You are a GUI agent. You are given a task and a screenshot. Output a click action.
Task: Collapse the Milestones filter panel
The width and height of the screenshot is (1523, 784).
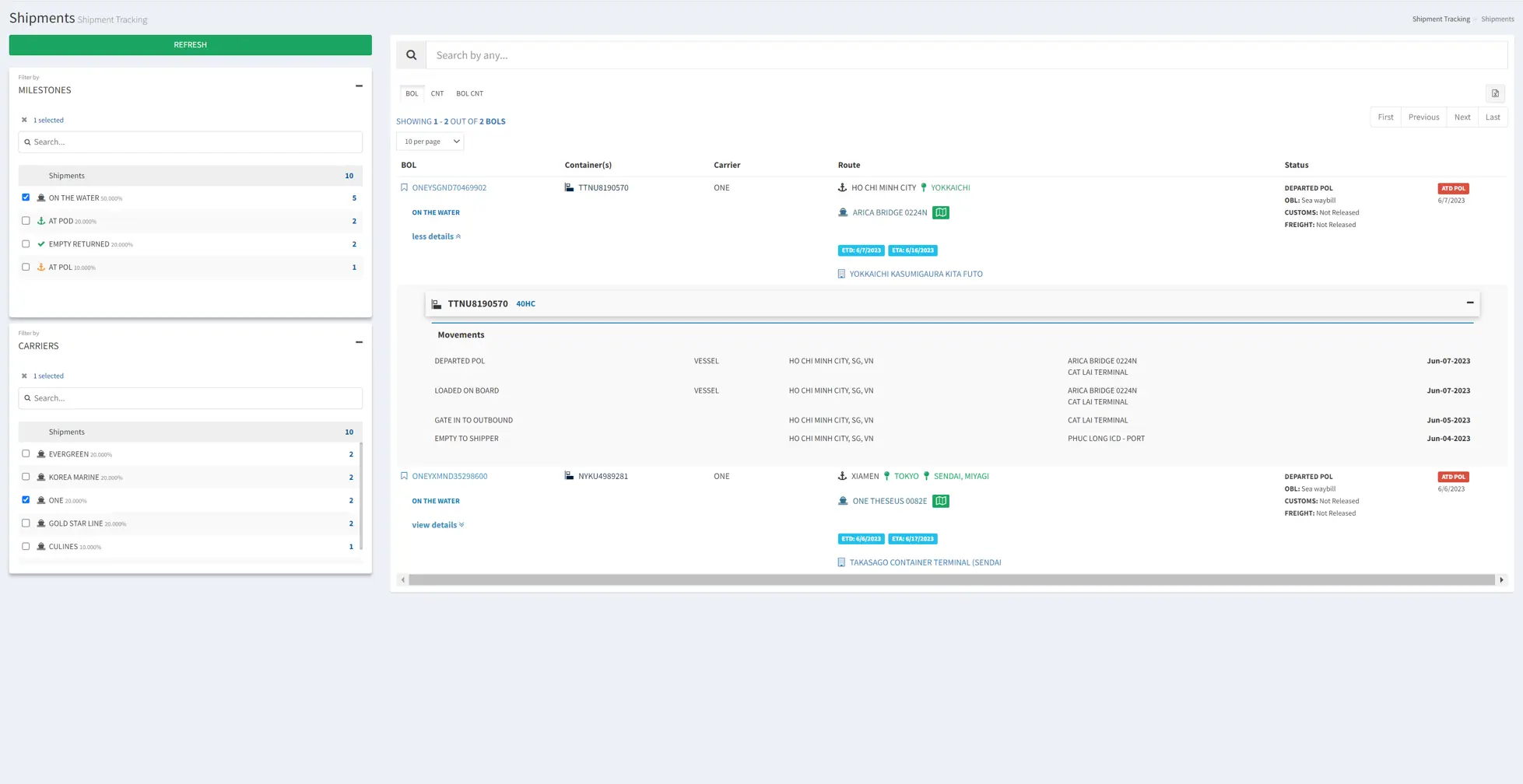click(359, 86)
